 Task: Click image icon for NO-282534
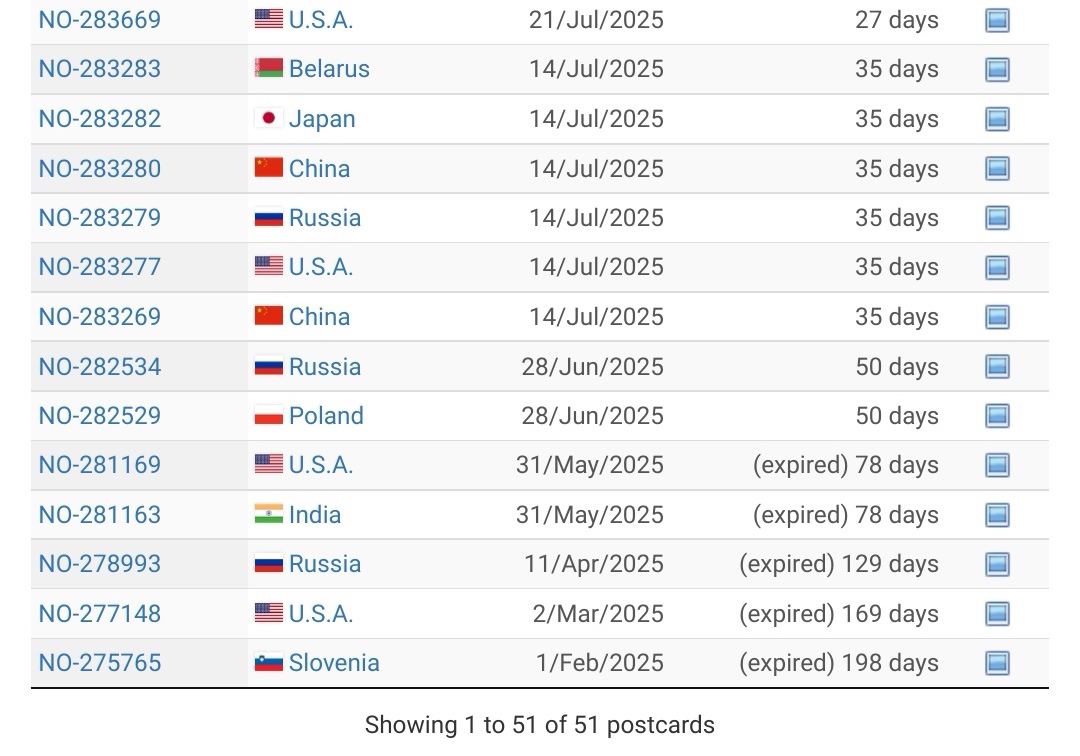997,366
